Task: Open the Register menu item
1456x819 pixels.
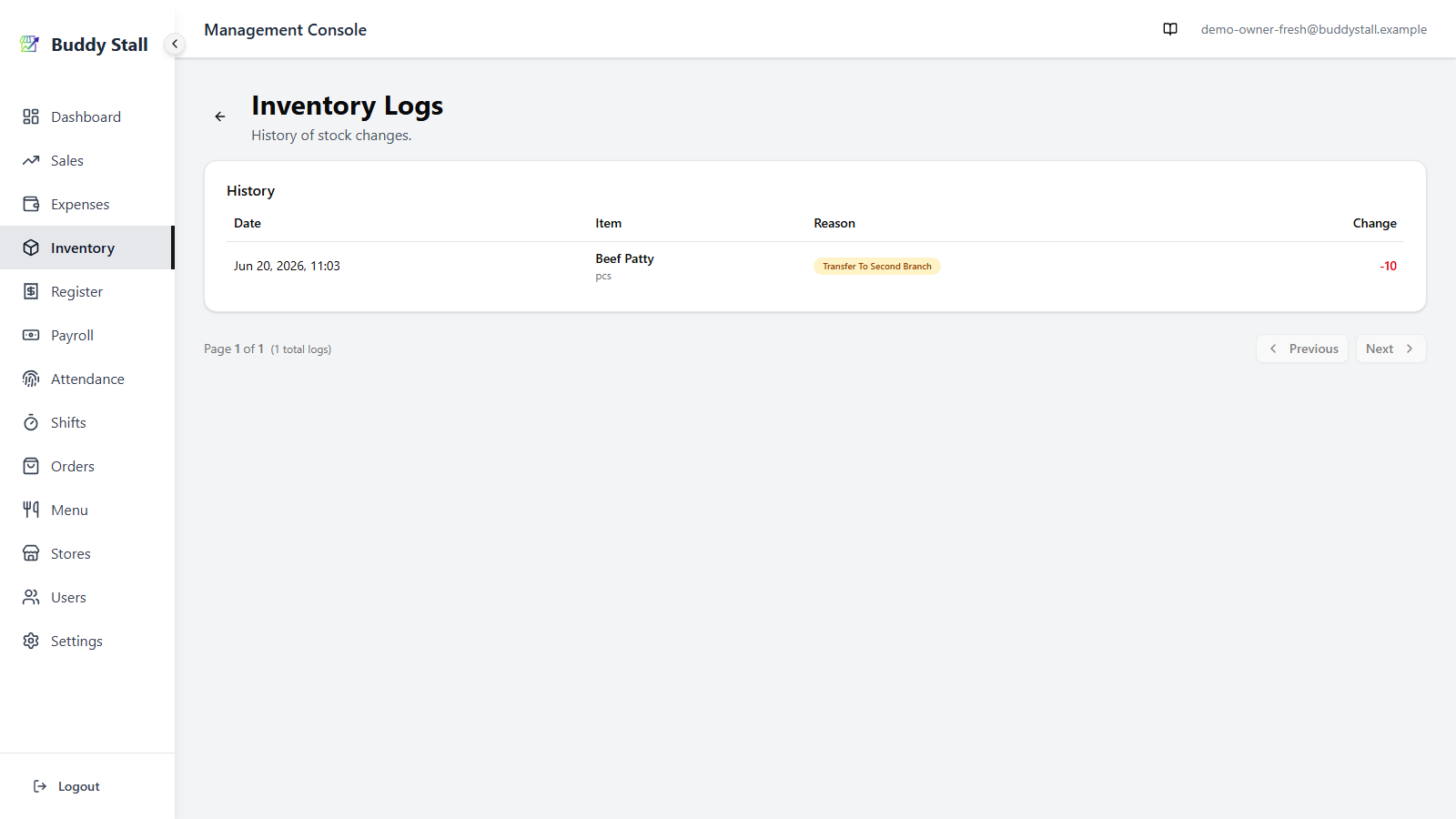Action: pyautogui.click(x=87, y=291)
